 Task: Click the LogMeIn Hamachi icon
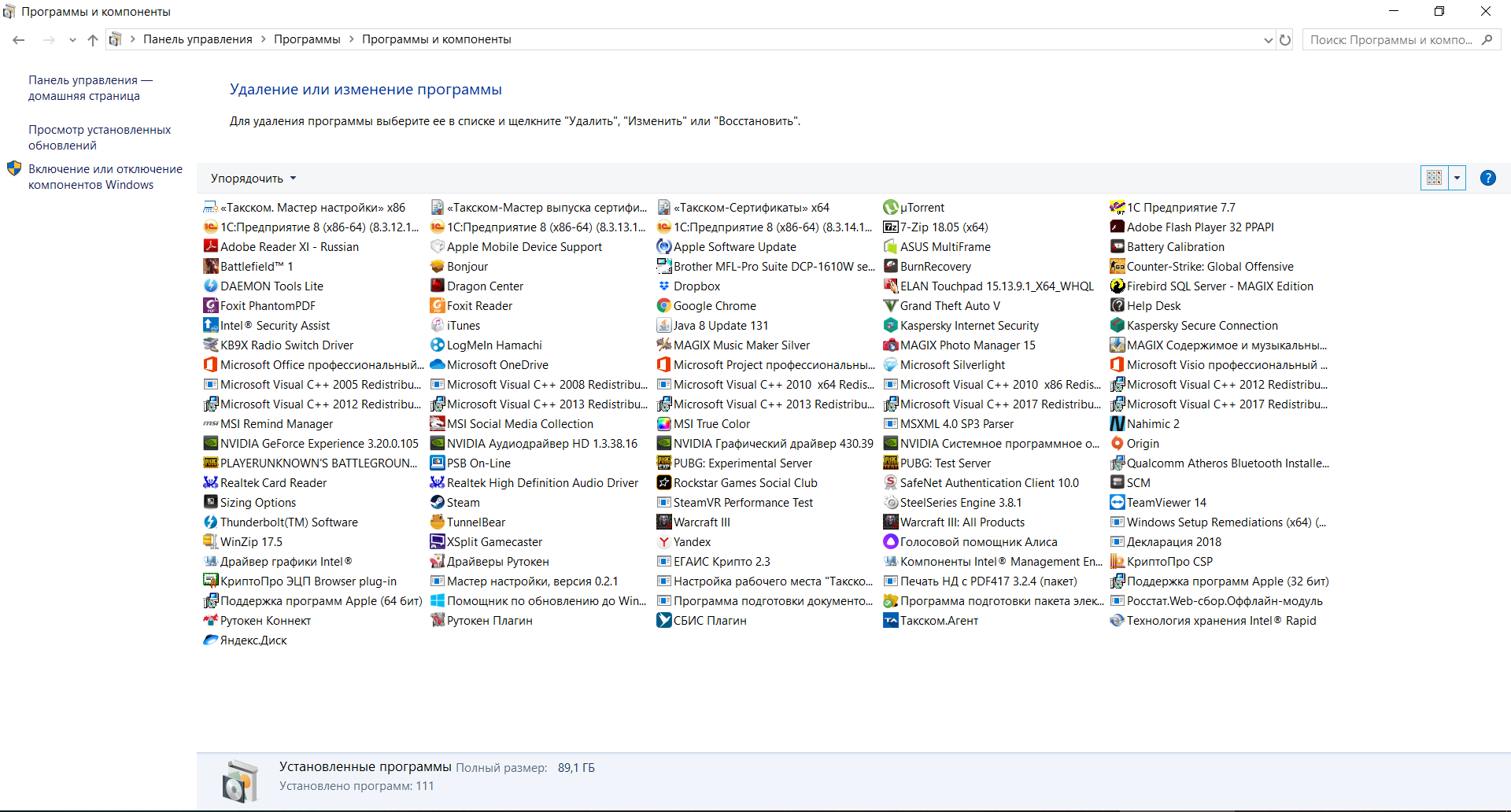tap(438, 345)
